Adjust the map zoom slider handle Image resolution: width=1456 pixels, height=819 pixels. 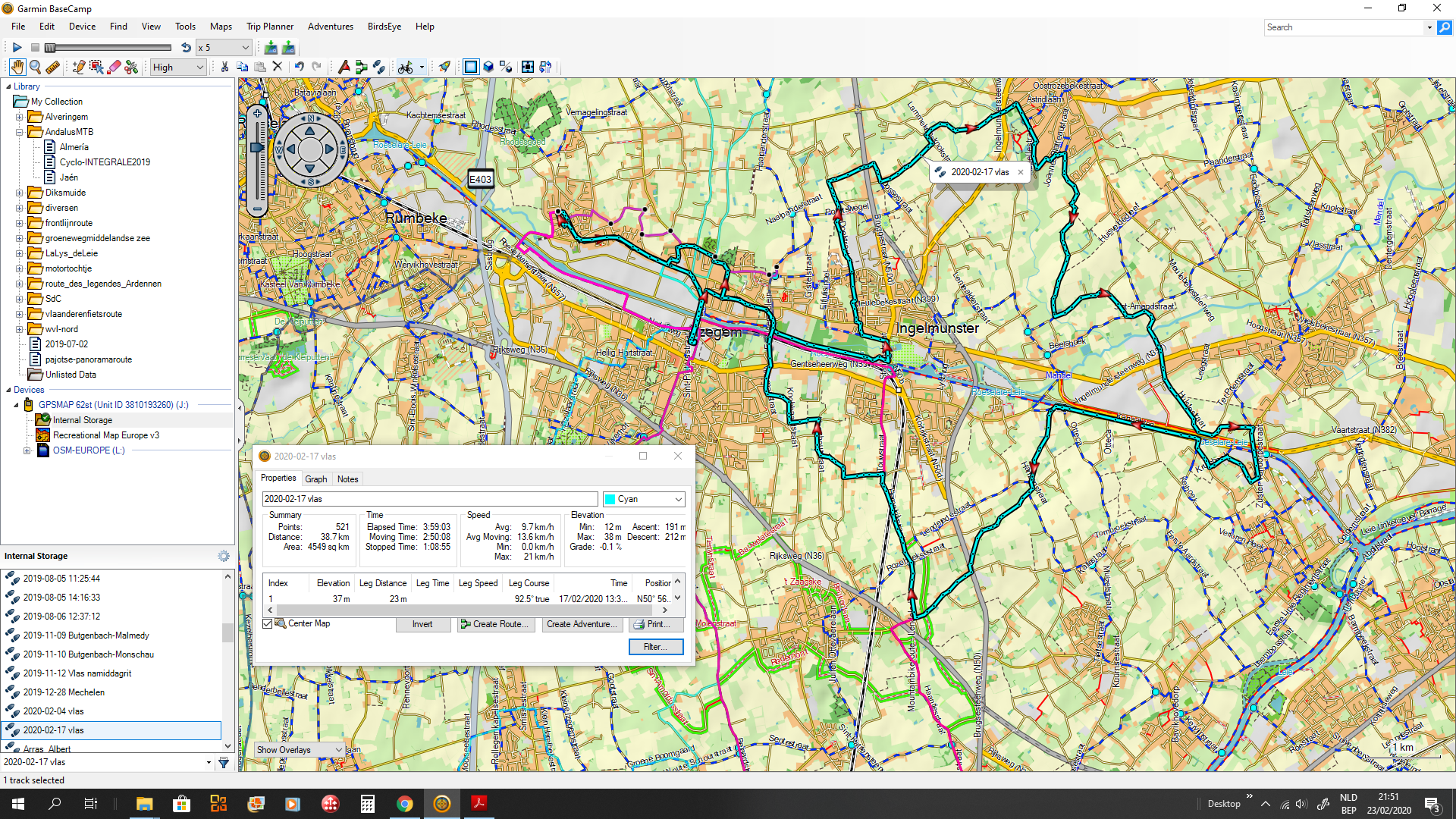257,147
